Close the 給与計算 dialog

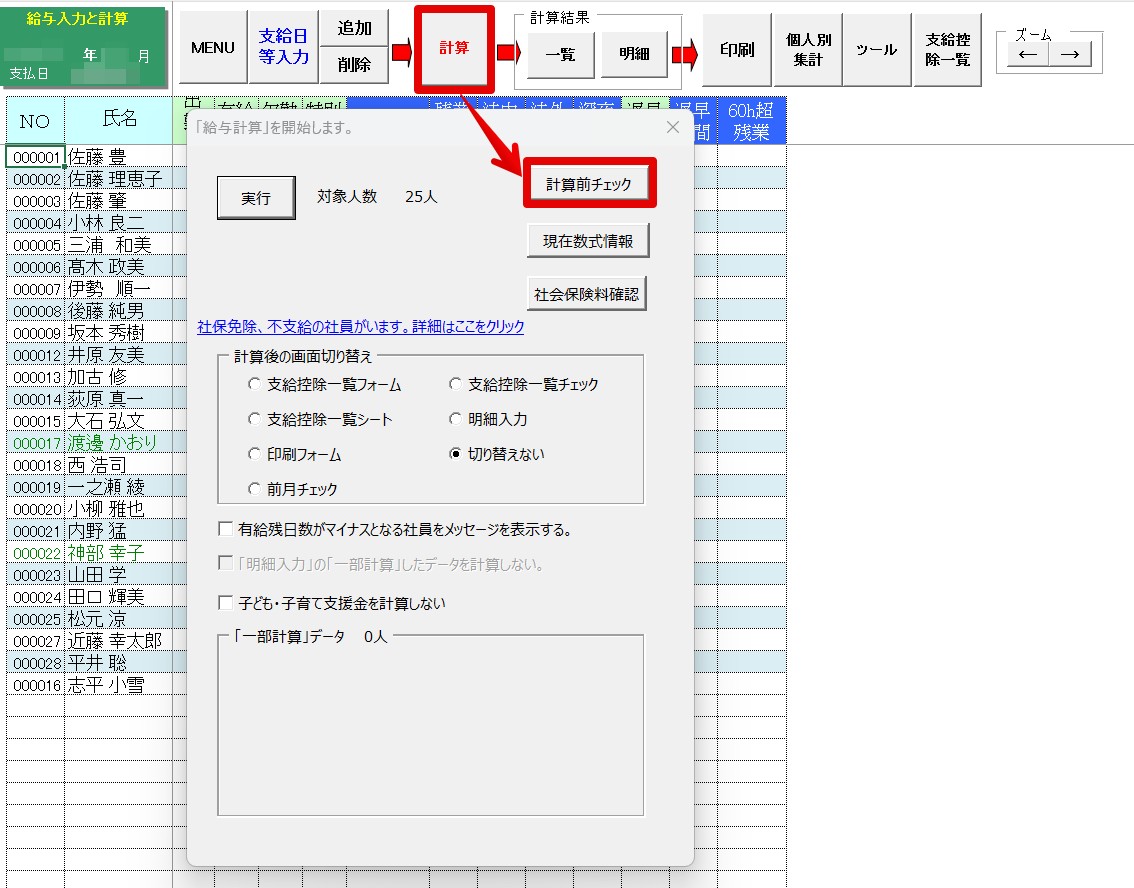(x=673, y=127)
